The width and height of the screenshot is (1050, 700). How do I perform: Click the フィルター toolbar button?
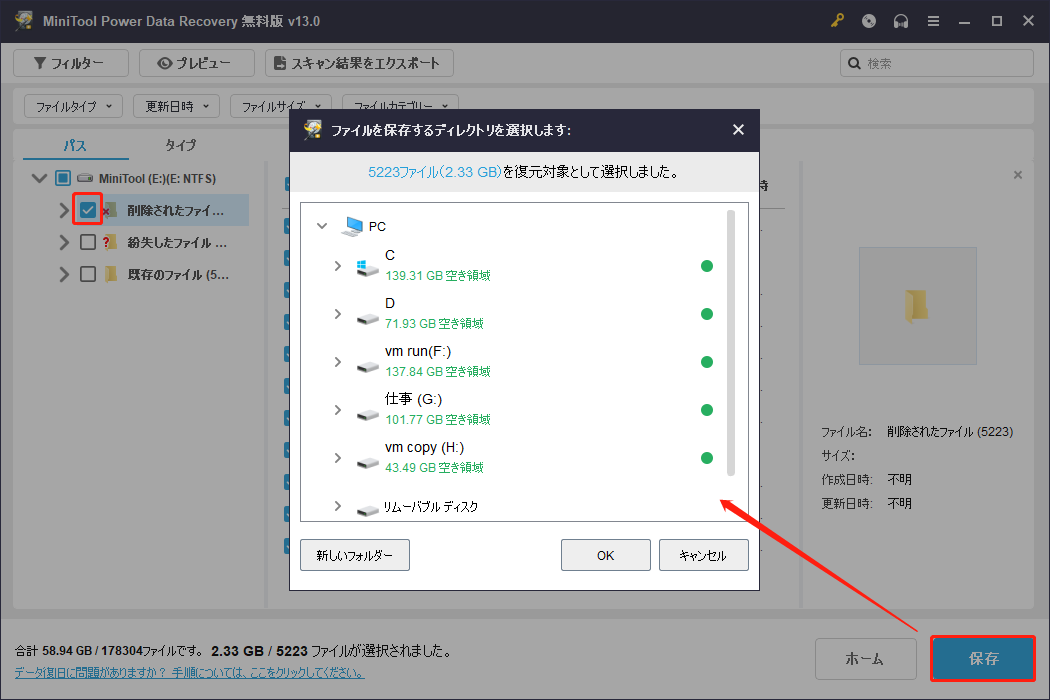click(x=71, y=63)
